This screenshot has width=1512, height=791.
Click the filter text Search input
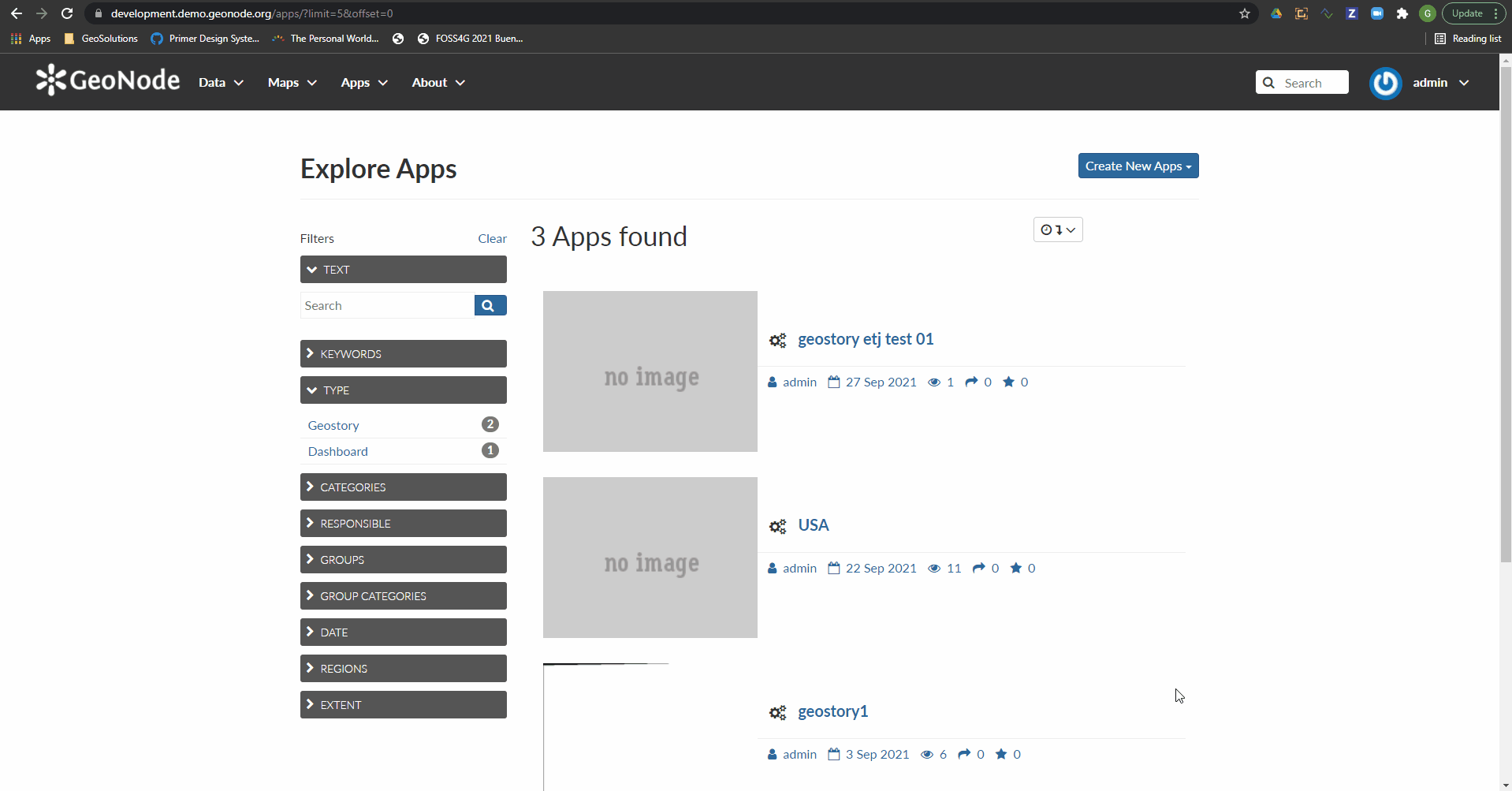coord(387,305)
